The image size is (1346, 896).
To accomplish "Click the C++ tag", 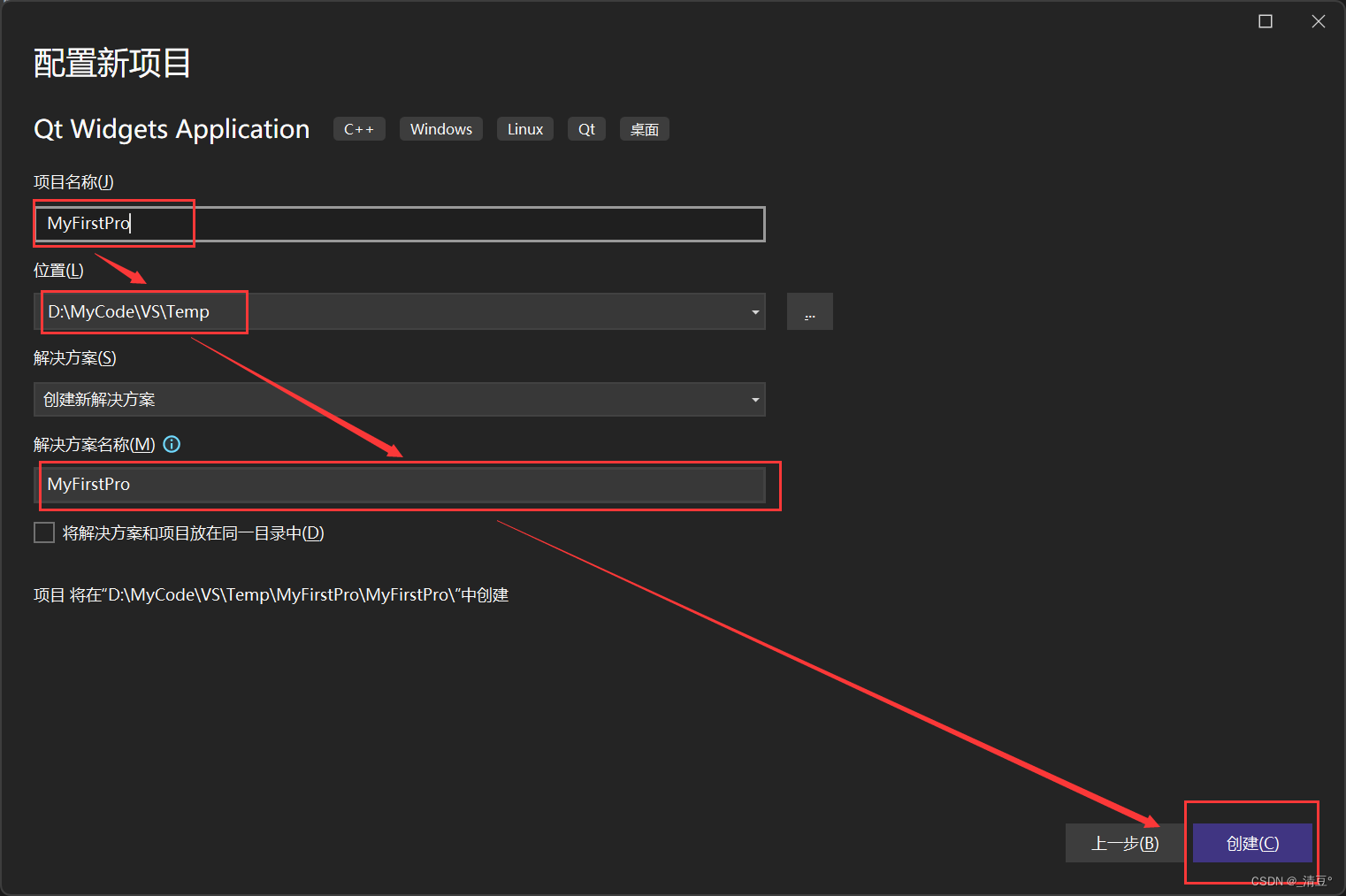I will click(x=359, y=129).
